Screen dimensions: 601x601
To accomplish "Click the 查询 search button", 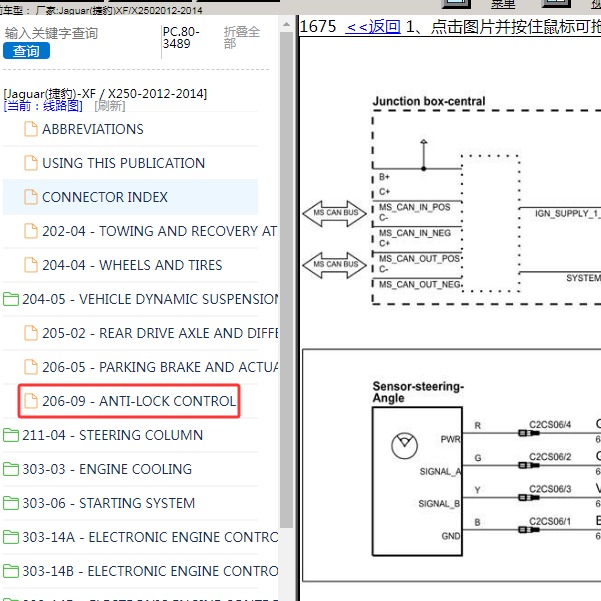I will [26, 51].
